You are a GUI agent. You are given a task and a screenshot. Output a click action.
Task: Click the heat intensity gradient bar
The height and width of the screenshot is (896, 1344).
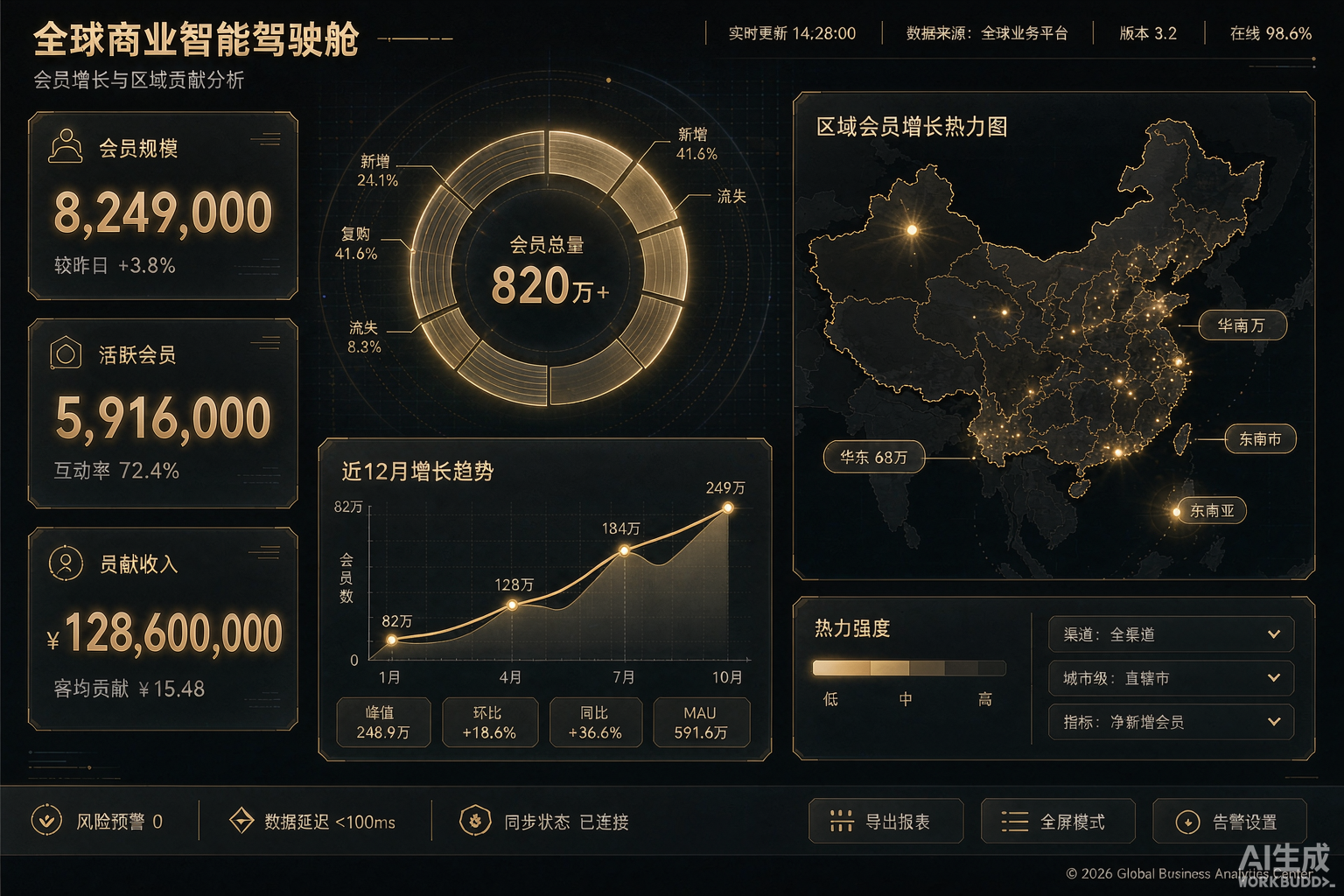point(909,668)
